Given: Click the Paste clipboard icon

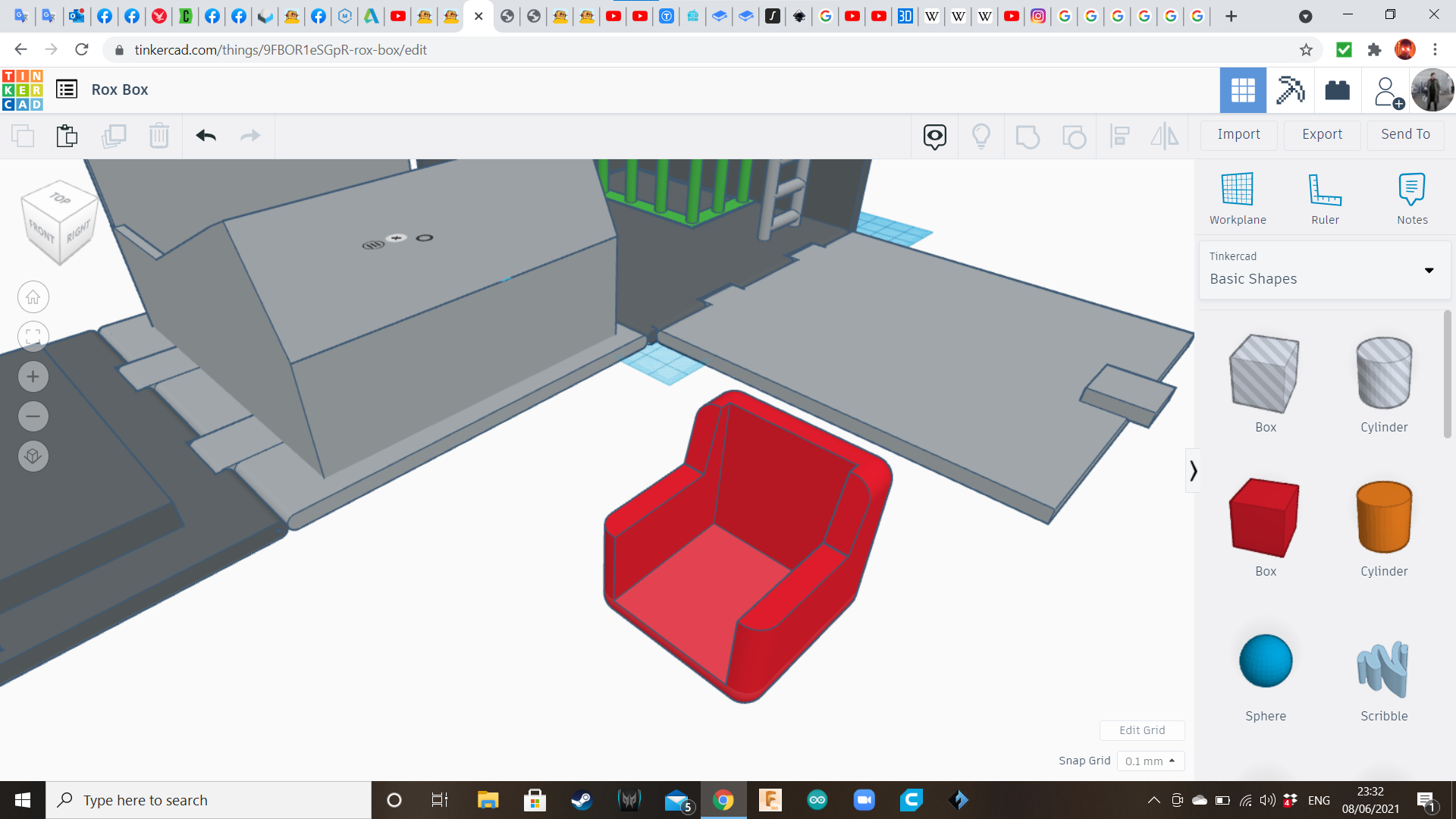Looking at the screenshot, I should click(x=67, y=136).
